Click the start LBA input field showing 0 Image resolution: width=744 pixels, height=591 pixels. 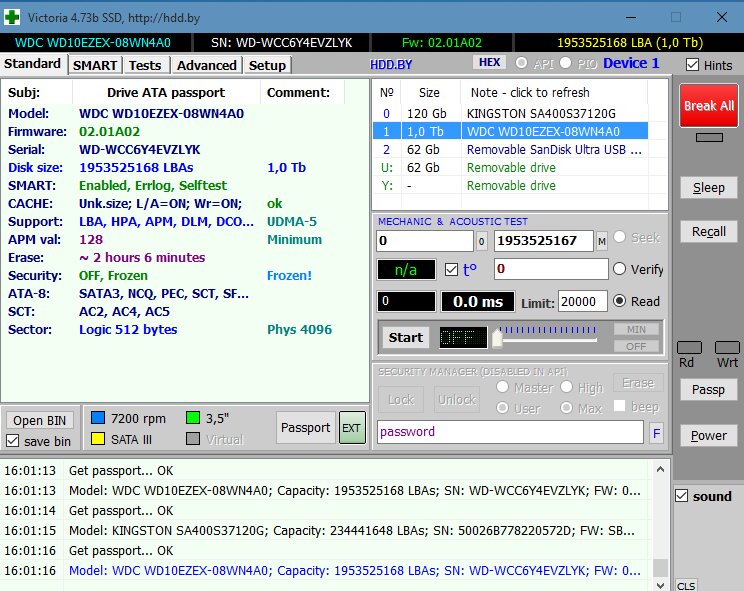point(425,241)
